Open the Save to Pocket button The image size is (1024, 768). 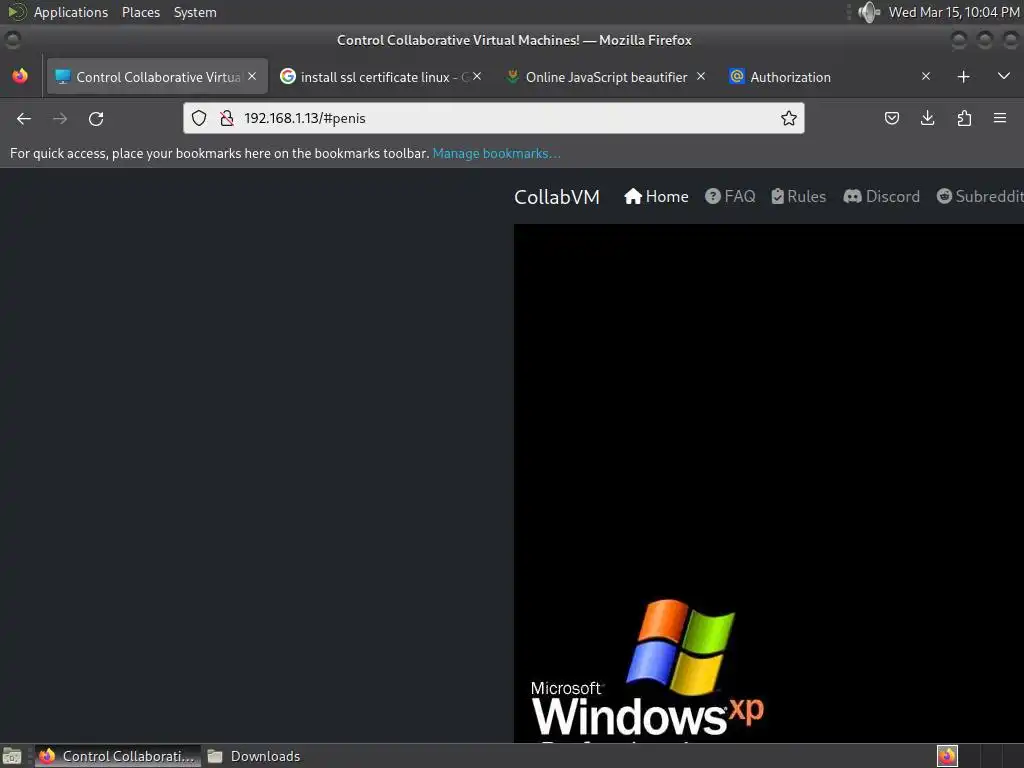pos(891,118)
